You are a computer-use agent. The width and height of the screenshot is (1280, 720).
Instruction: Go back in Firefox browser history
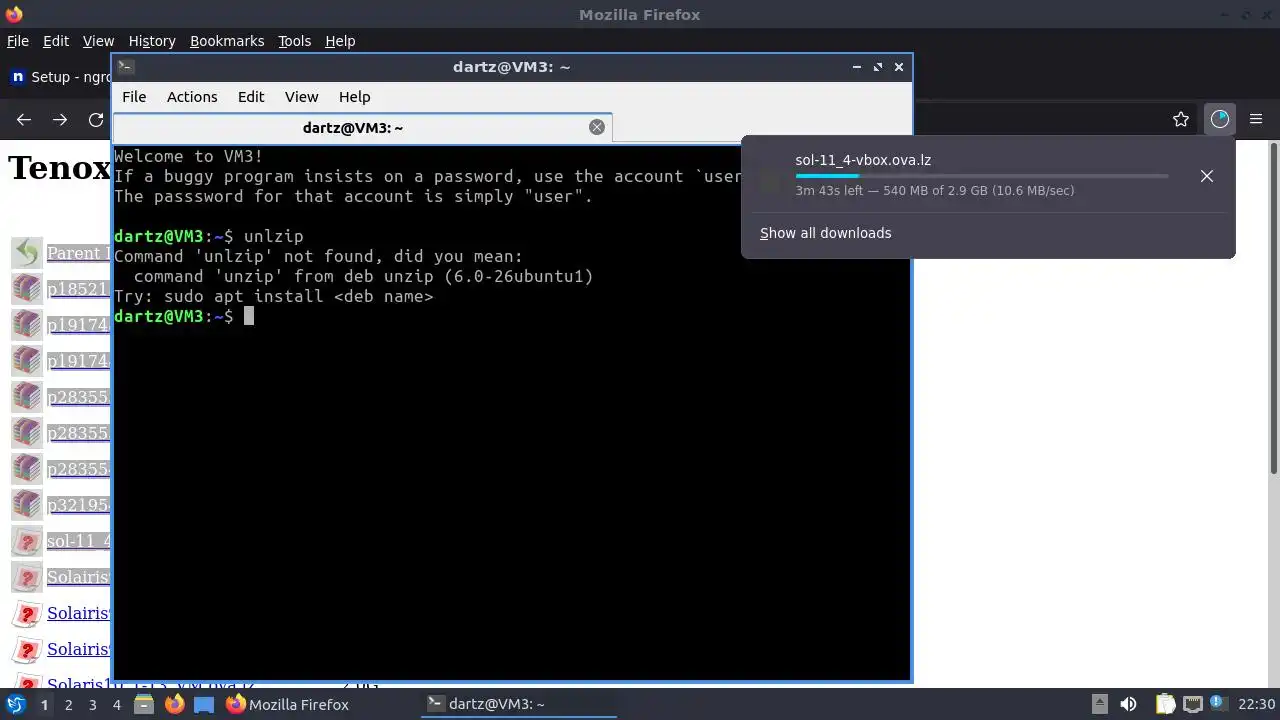(x=24, y=119)
